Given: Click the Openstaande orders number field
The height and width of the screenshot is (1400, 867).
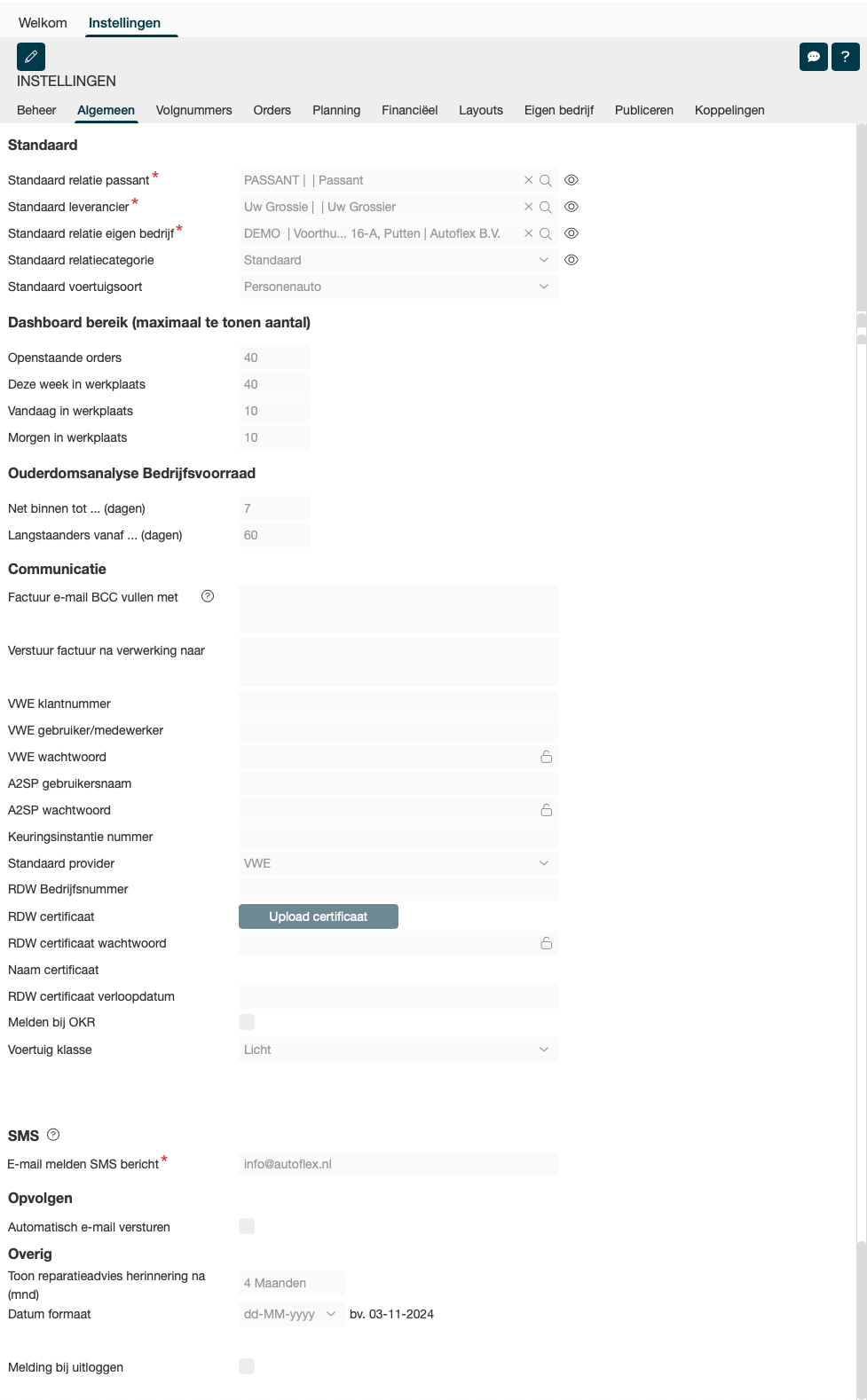Looking at the screenshot, I should click(x=273, y=358).
